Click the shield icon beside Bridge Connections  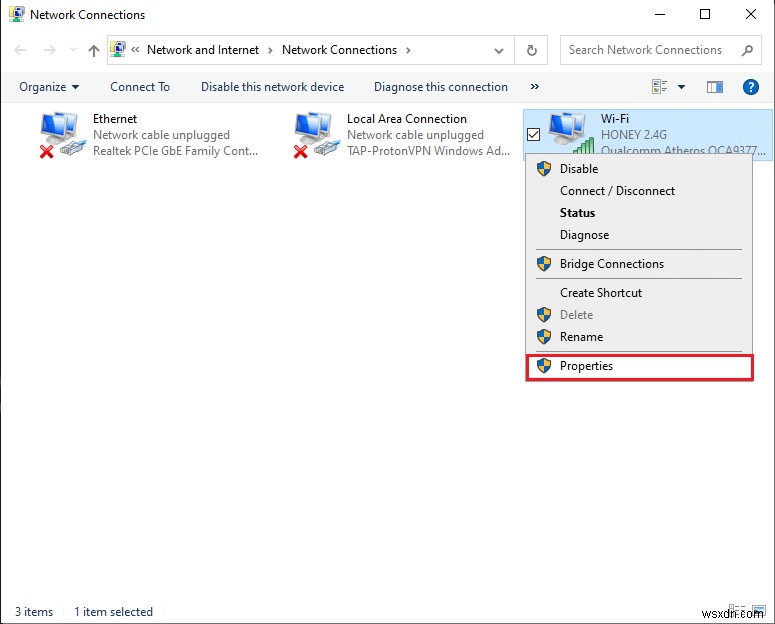coord(544,264)
